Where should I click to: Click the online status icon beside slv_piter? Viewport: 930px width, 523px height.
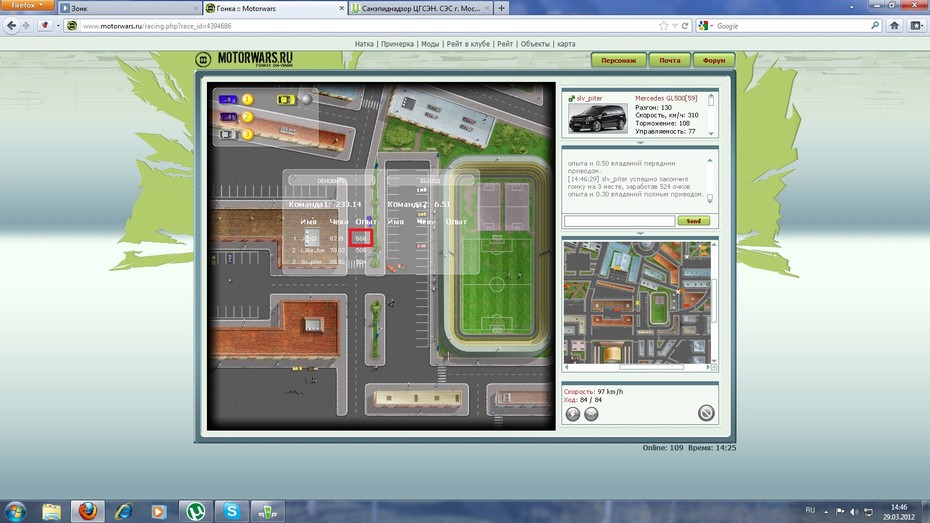tap(571, 98)
